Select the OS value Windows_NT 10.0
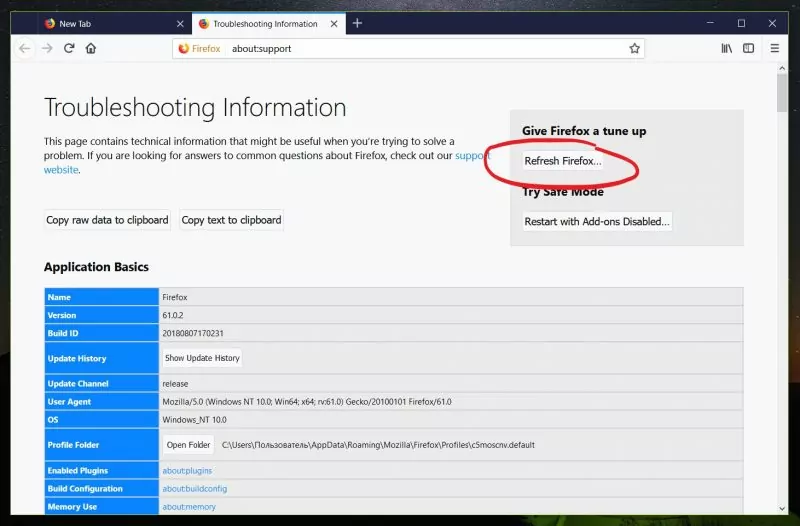The height and width of the screenshot is (526, 800). tap(194, 420)
